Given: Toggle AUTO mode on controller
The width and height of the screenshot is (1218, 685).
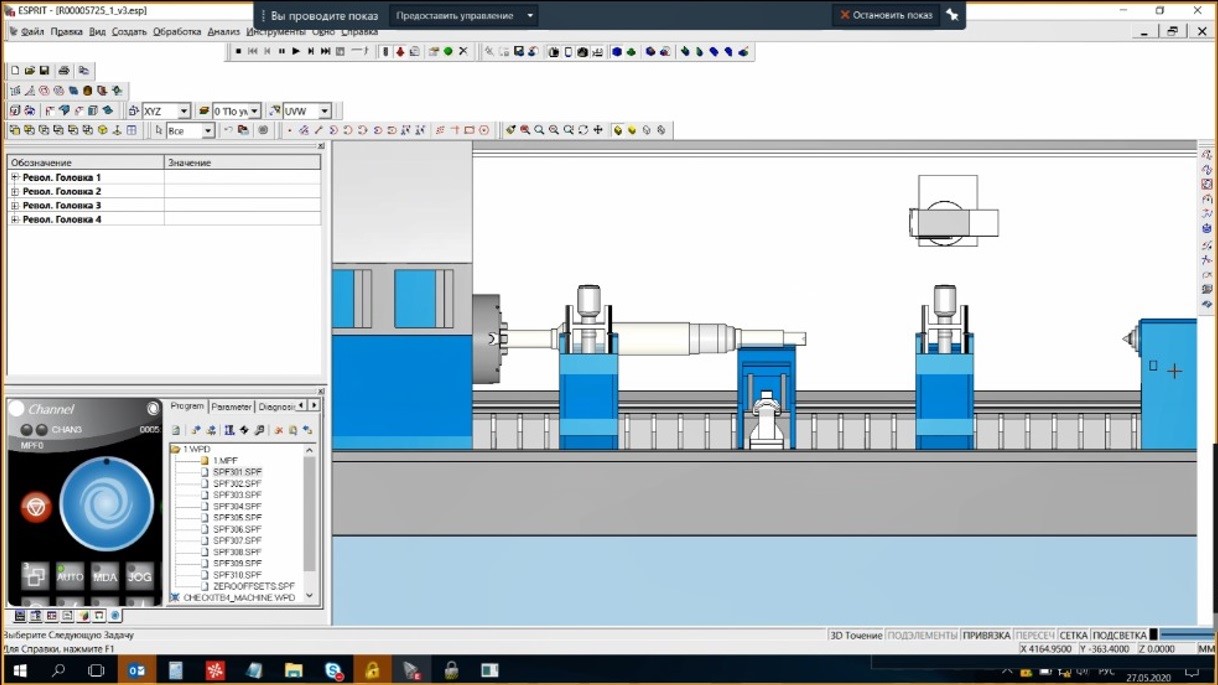Looking at the screenshot, I should point(70,576).
